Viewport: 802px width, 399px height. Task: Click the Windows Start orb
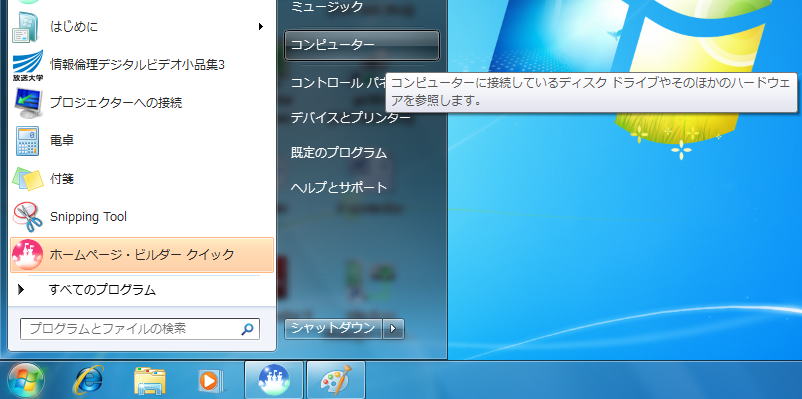[x=25, y=381]
